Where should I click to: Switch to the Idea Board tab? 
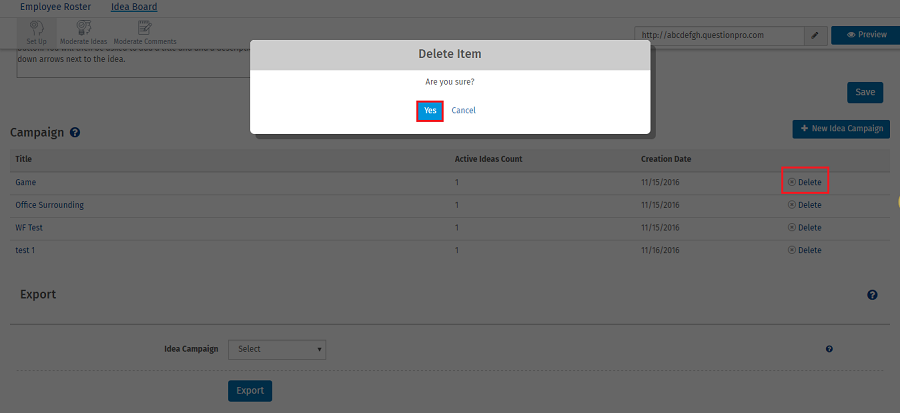coord(134,7)
